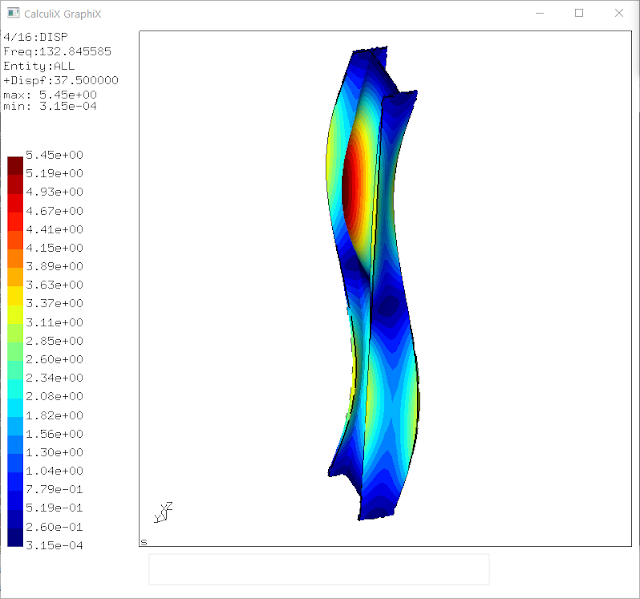The width and height of the screenshot is (640, 599).
Task: Click legend value 5.19e+00
Action: (x=54, y=173)
